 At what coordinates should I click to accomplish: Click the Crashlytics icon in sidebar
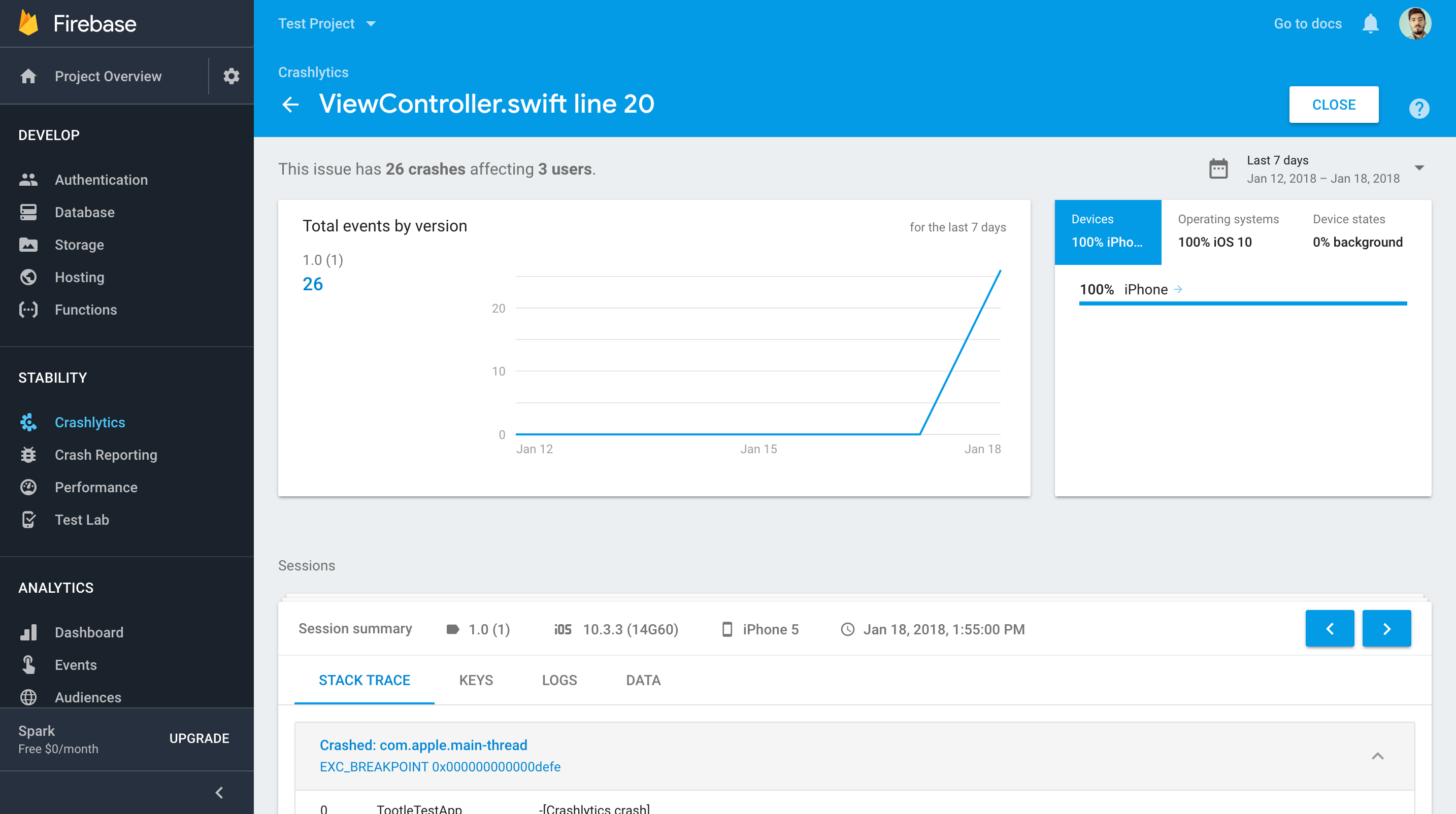pyautogui.click(x=28, y=422)
